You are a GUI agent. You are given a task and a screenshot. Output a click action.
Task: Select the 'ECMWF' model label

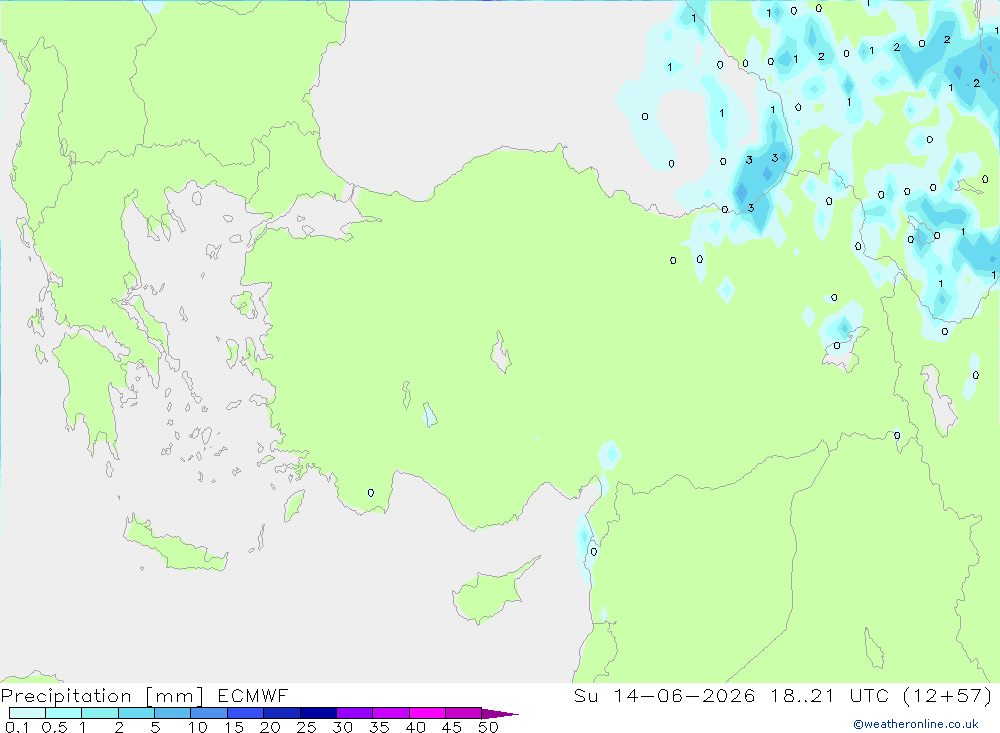click(253, 695)
